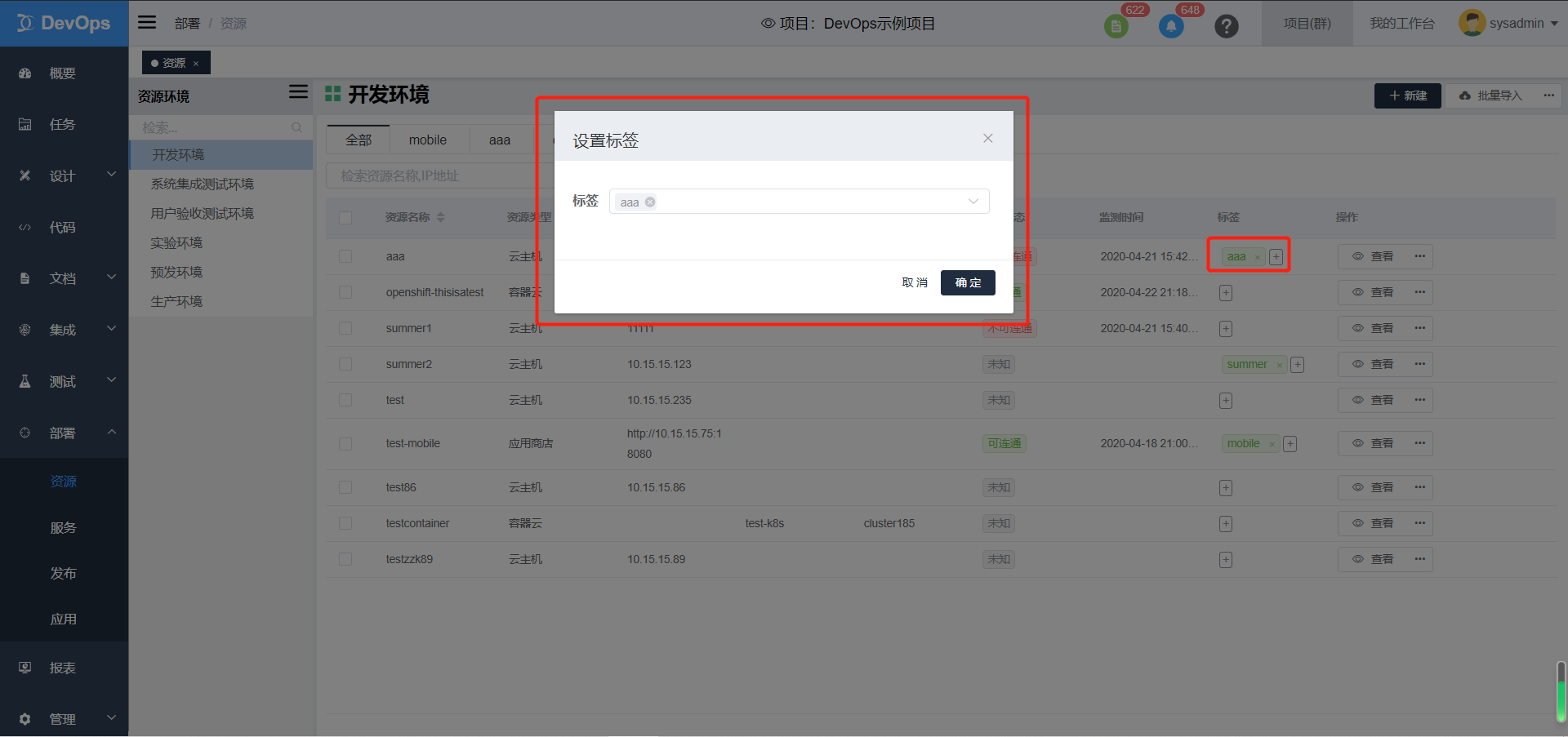This screenshot has width=1568, height=737.
Task: Collapse the 部署 sidebar menu
Action: coord(111,432)
